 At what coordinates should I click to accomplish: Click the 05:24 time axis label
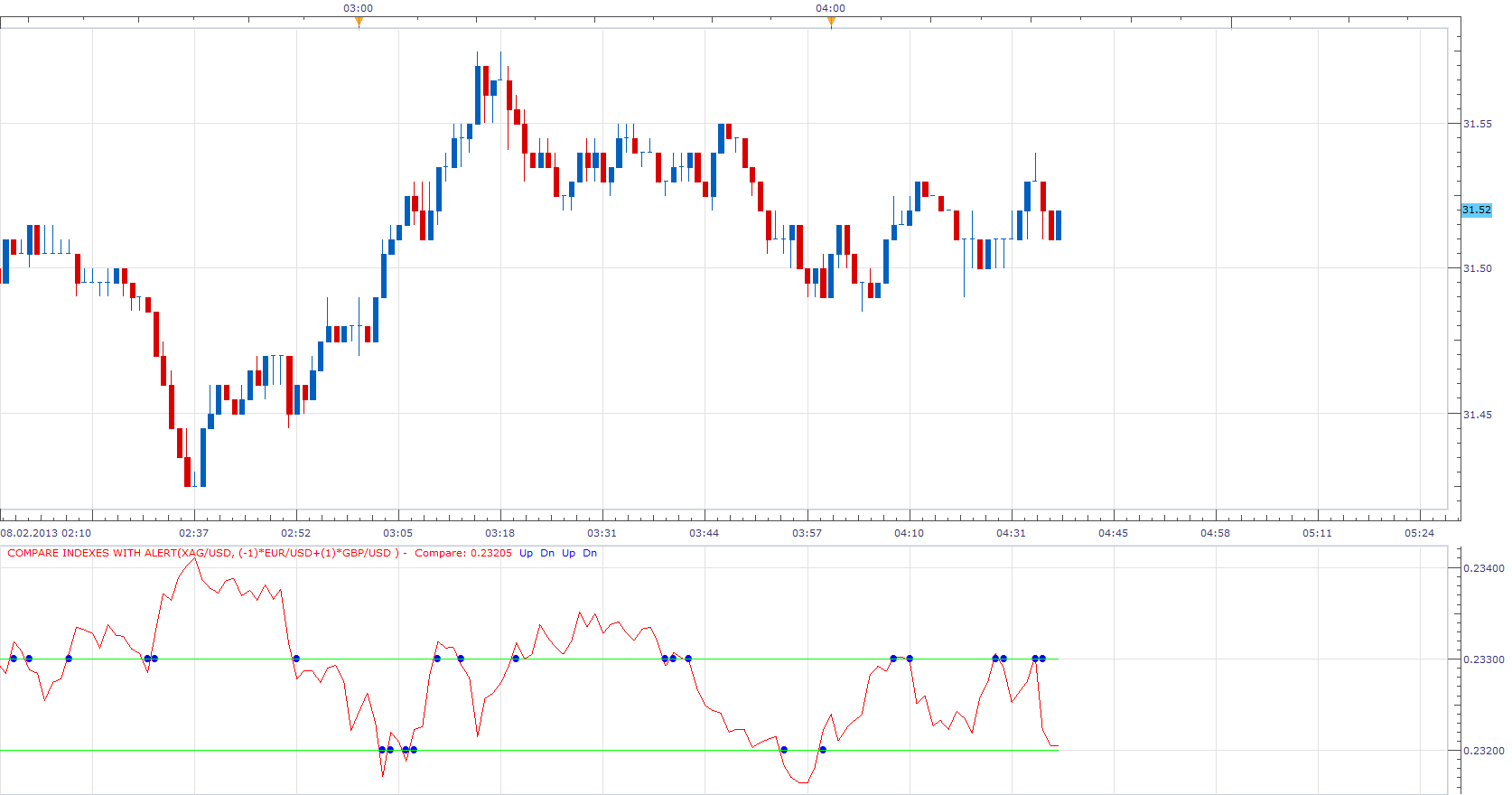point(1420,533)
